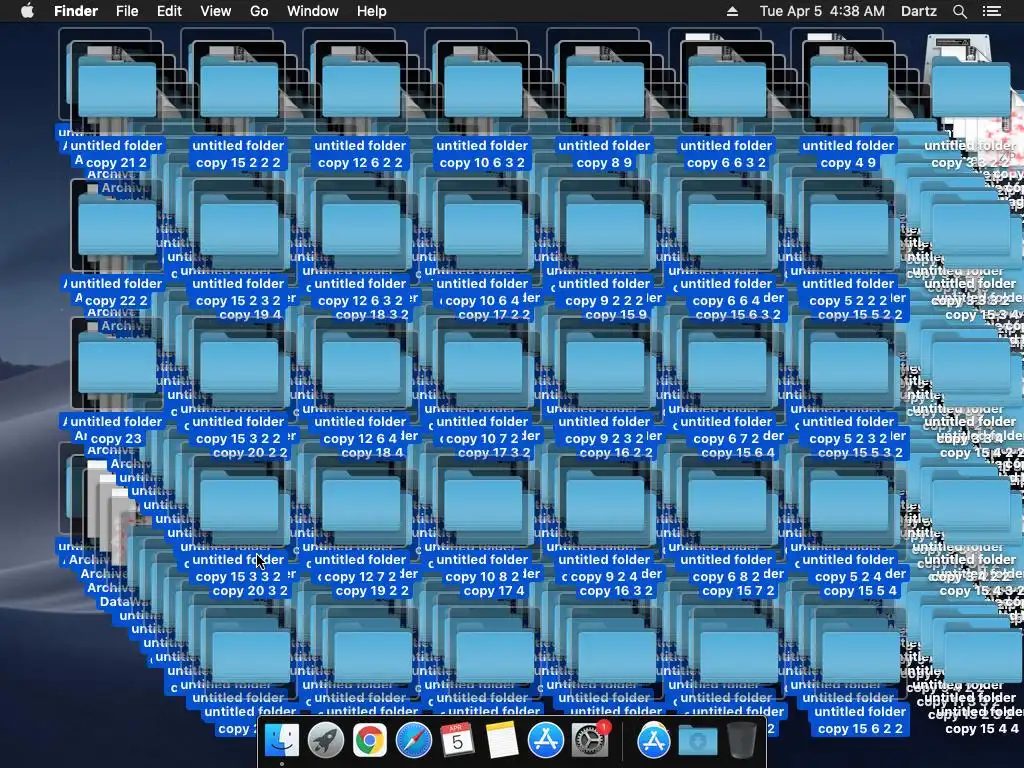The image size is (1024, 768).
Task: Click label 'untitled folder copy 9 2 4'
Action: pyautogui.click(x=604, y=568)
